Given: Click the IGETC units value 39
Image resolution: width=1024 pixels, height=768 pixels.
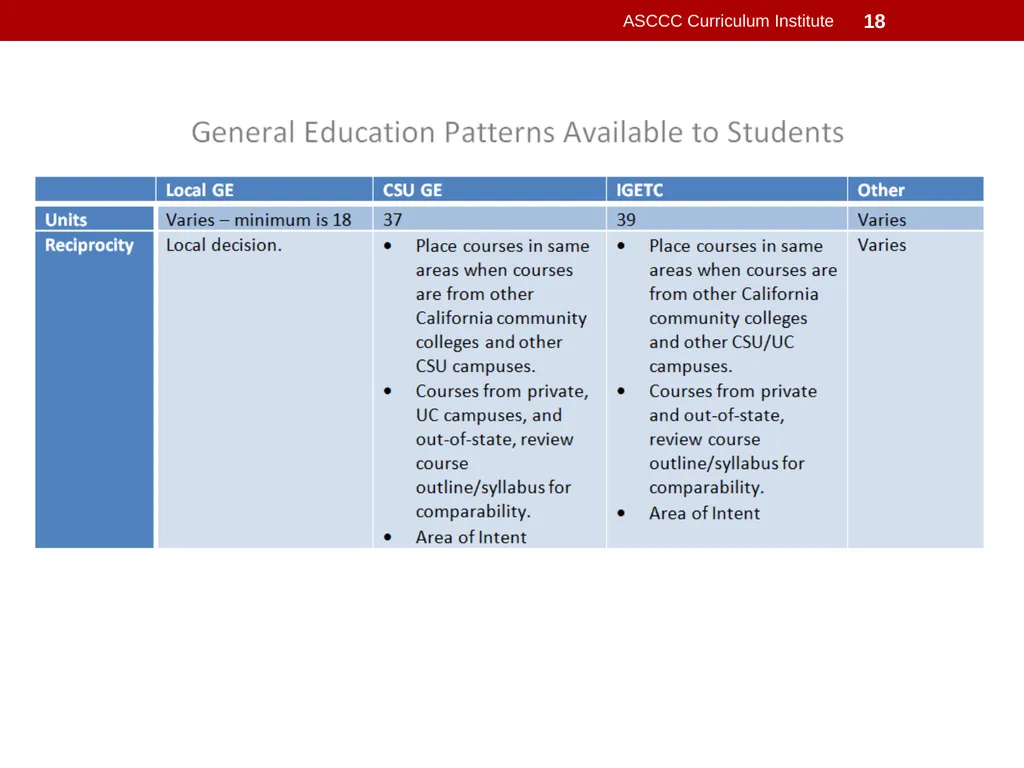Looking at the screenshot, I should (626, 219).
